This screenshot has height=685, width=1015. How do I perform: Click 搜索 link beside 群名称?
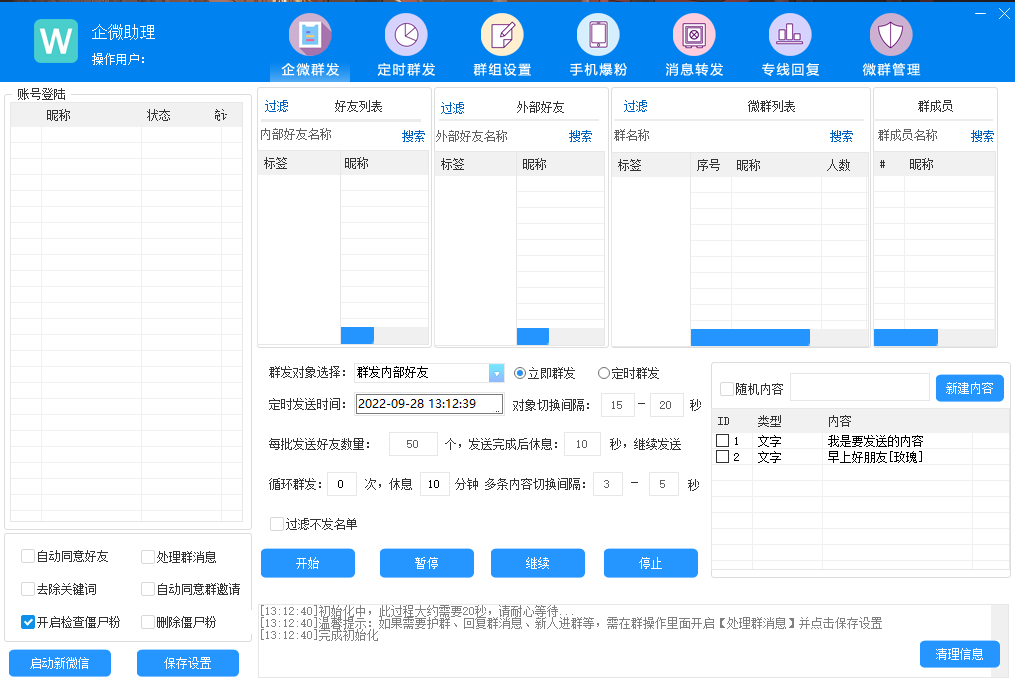[x=841, y=136]
